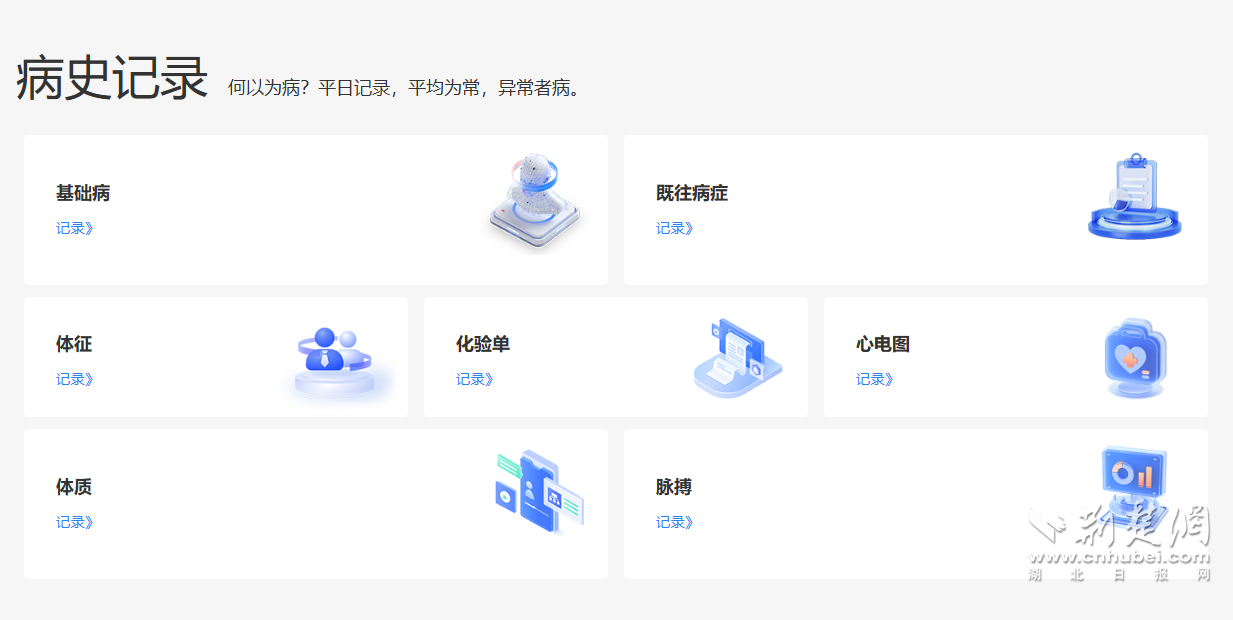Select the 化验单 card title
Viewport: 1233px width, 620px height.
point(483,344)
